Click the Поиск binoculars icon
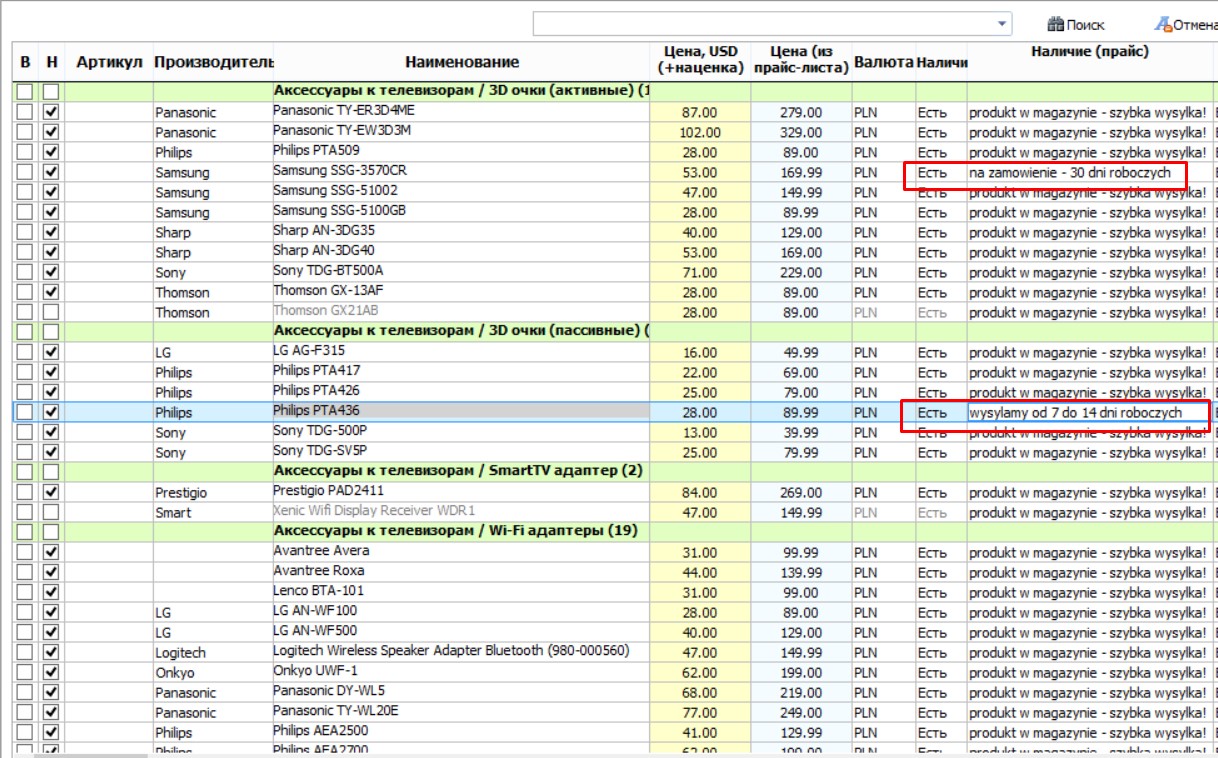Viewport: 1218px width, 758px height. click(1055, 24)
